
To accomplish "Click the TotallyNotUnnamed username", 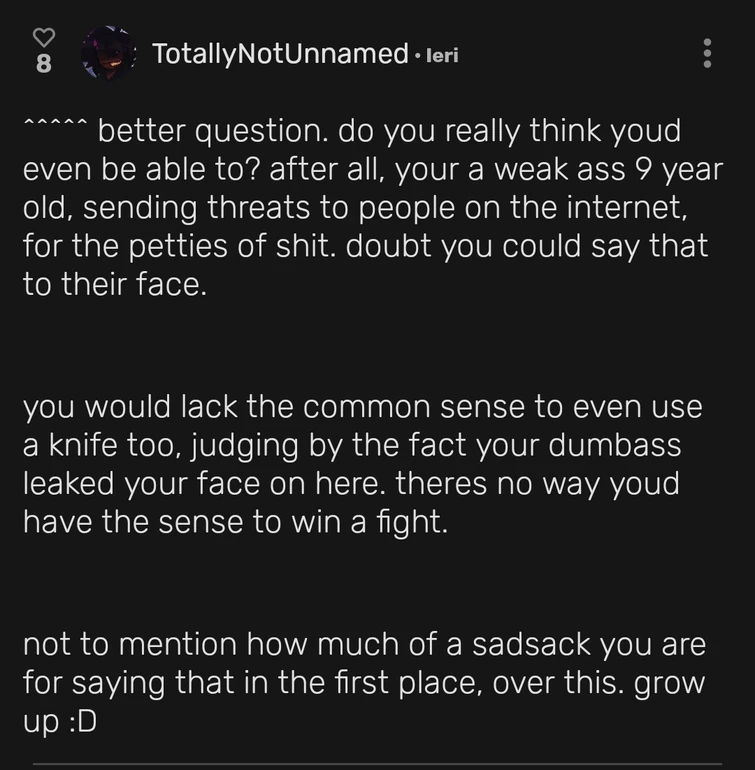I will 280,53.
